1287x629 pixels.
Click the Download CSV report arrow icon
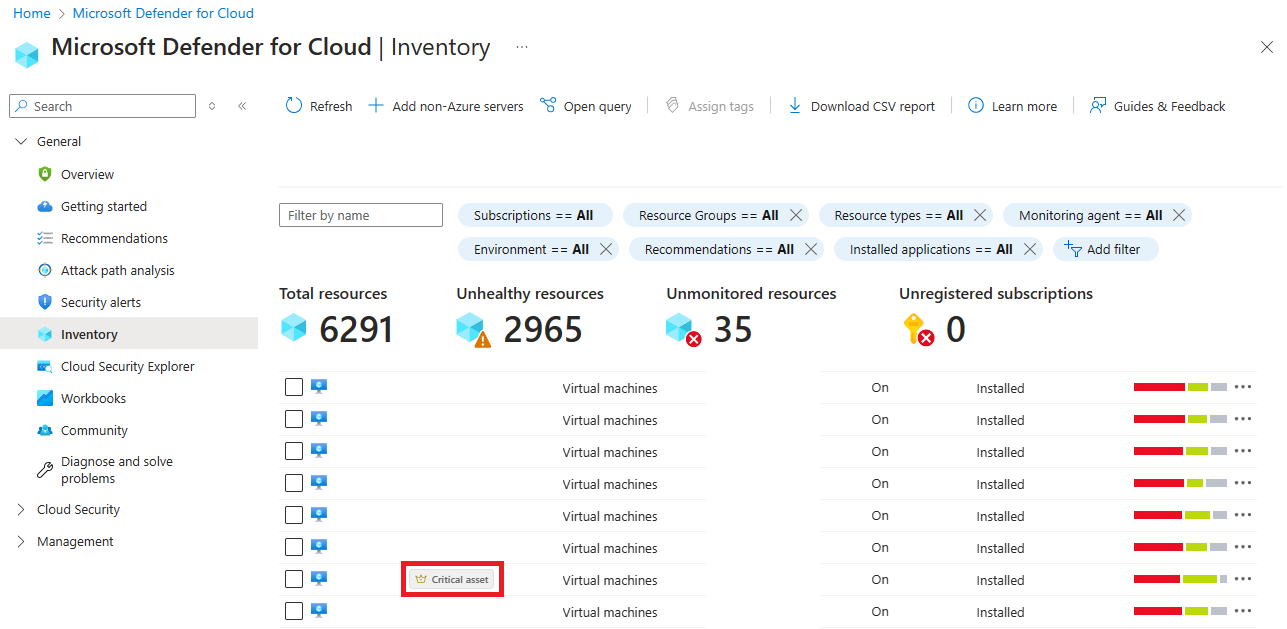(x=795, y=106)
